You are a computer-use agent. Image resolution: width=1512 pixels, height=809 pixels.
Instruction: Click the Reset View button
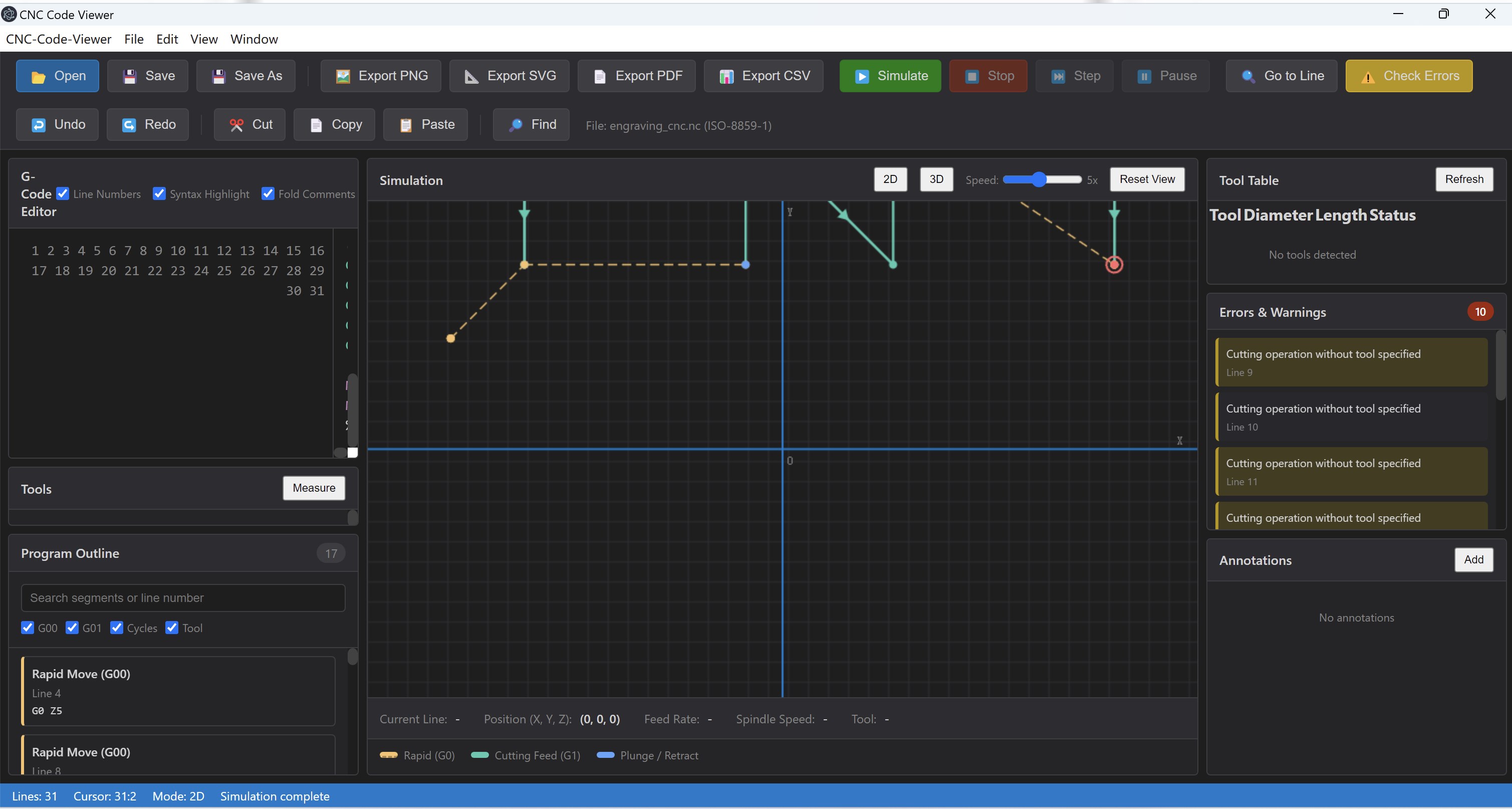coord(1146,179)
